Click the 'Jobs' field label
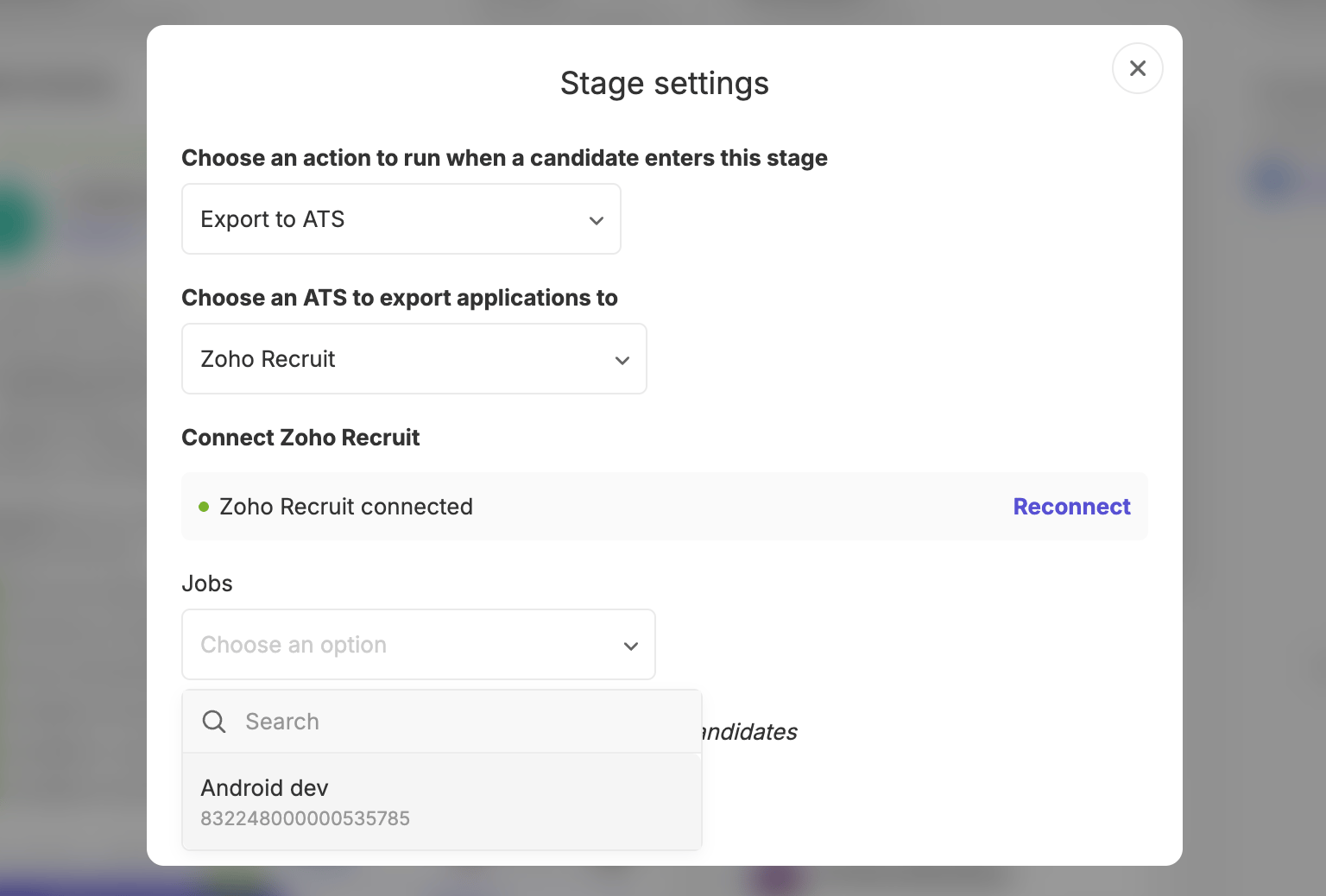The image size is (1326, 896). point(207,584)
